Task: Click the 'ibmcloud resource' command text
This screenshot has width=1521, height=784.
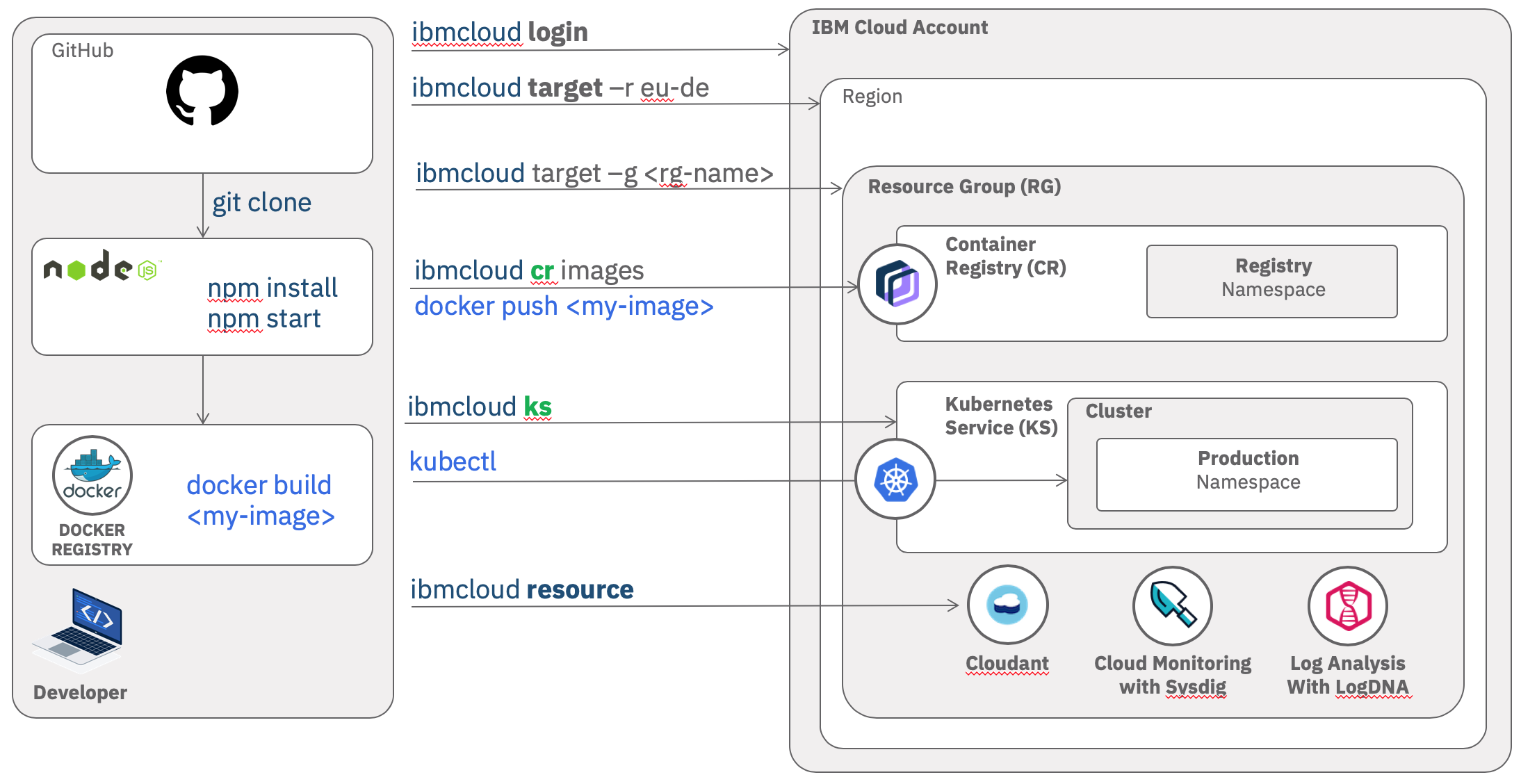Action: (x=522, y=589)
